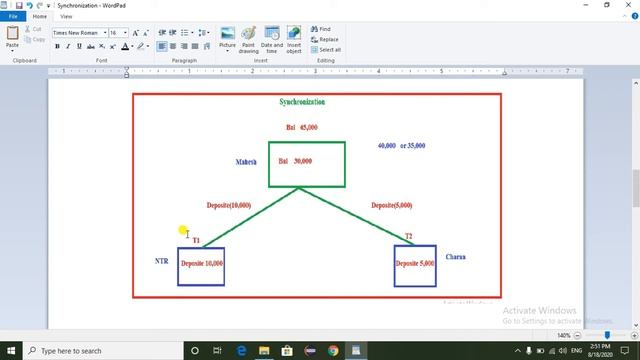Screen dimensions: 640x360
Task: Justify the text alignment
Action: pos(195,46)
